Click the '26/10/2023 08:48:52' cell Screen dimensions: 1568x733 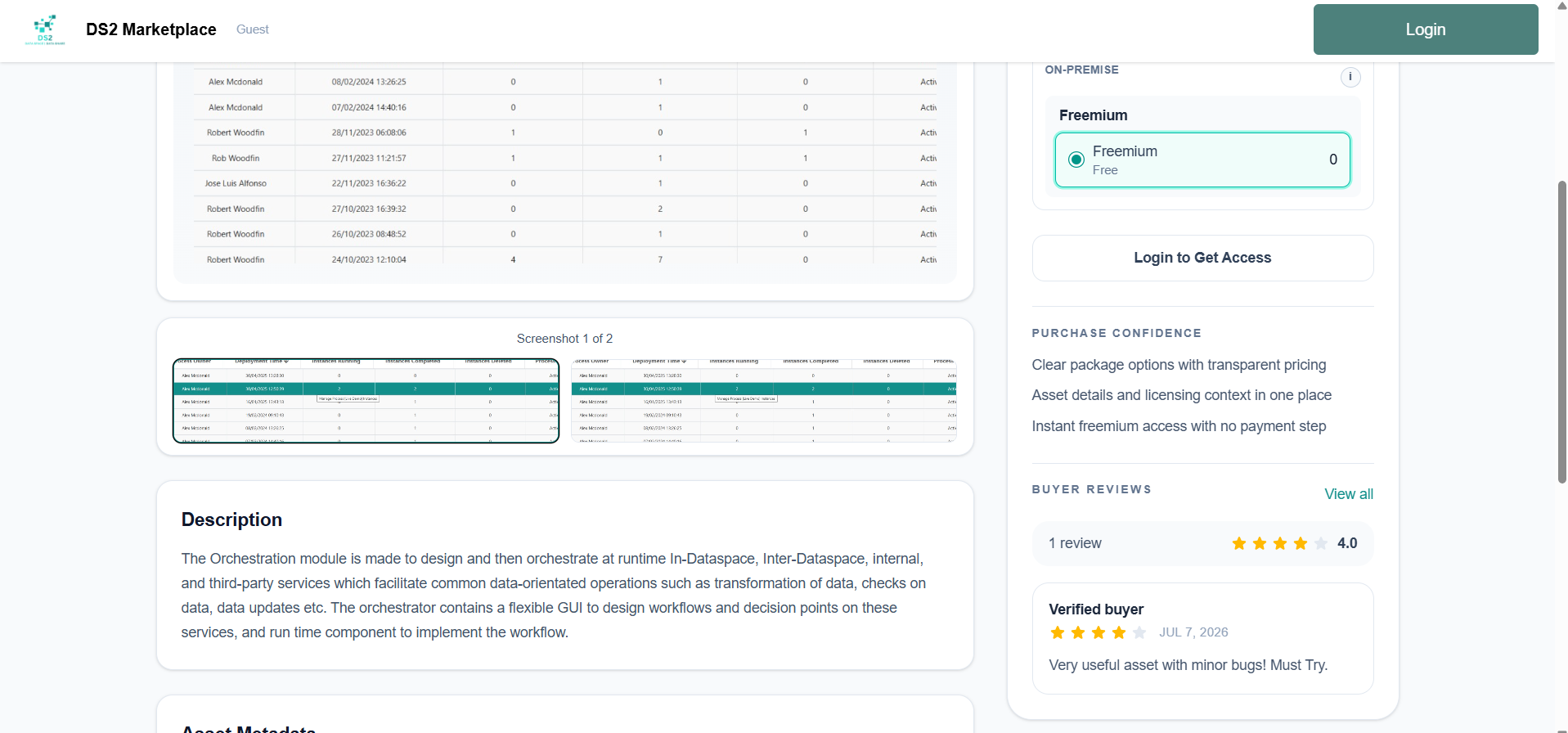click(x=369, y=234)
